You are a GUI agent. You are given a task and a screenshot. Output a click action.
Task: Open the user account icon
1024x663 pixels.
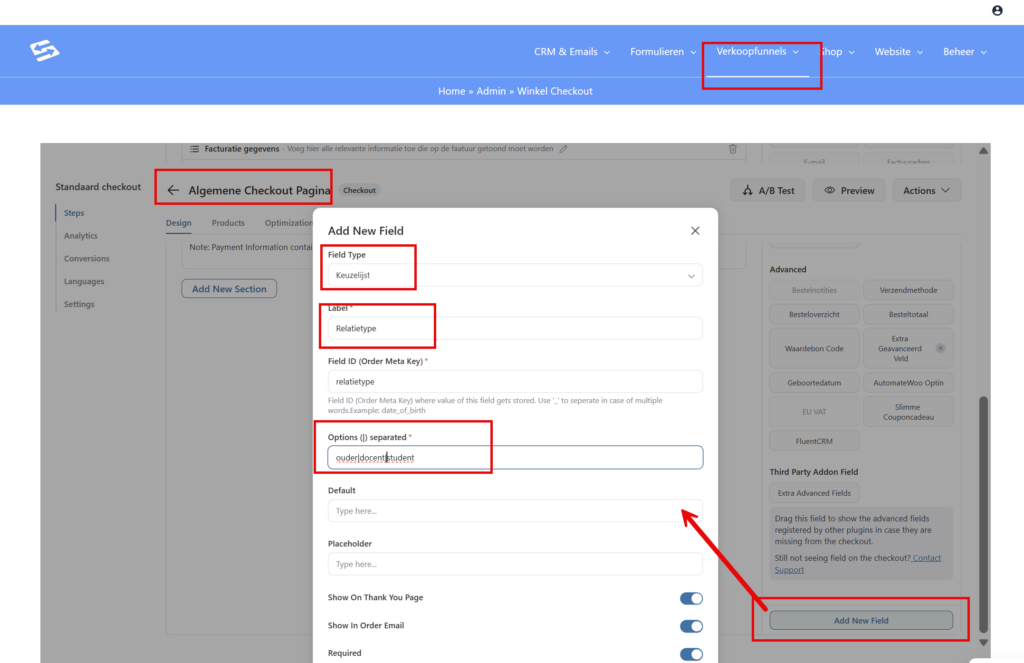[x=997, y=10]
